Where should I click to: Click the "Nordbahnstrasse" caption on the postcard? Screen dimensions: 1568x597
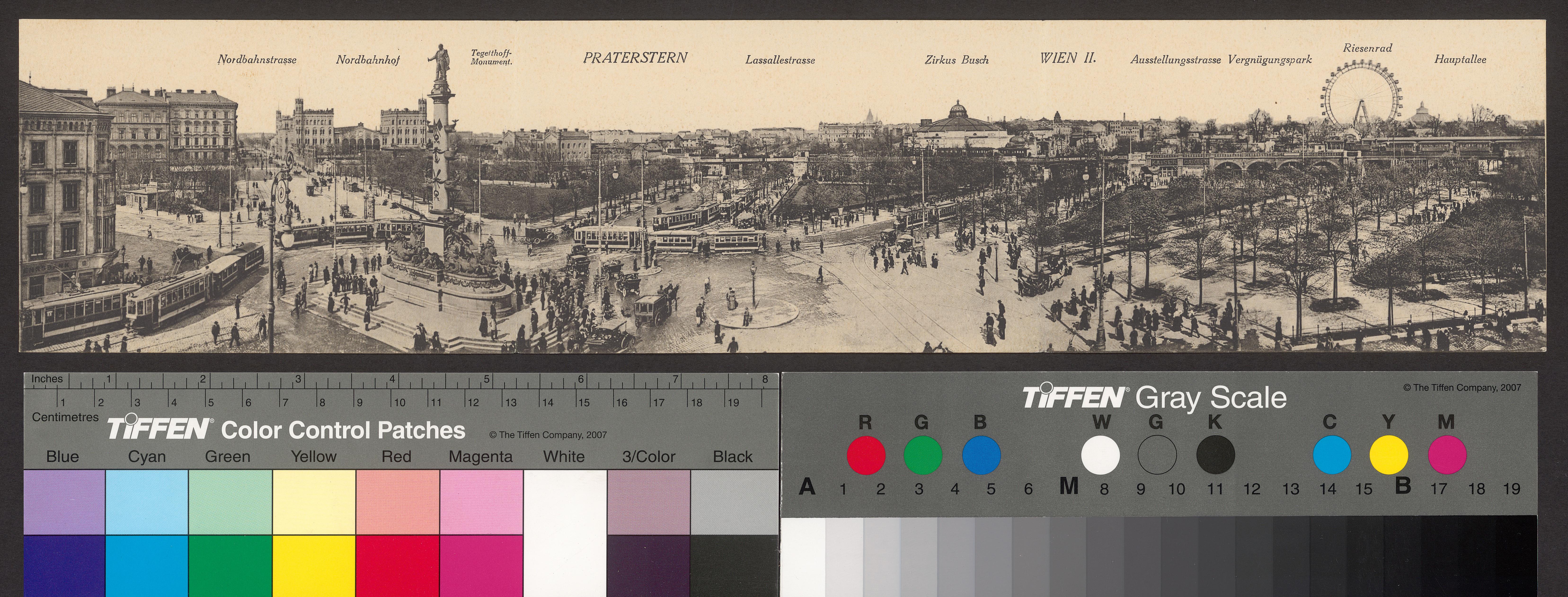[257, 60]
